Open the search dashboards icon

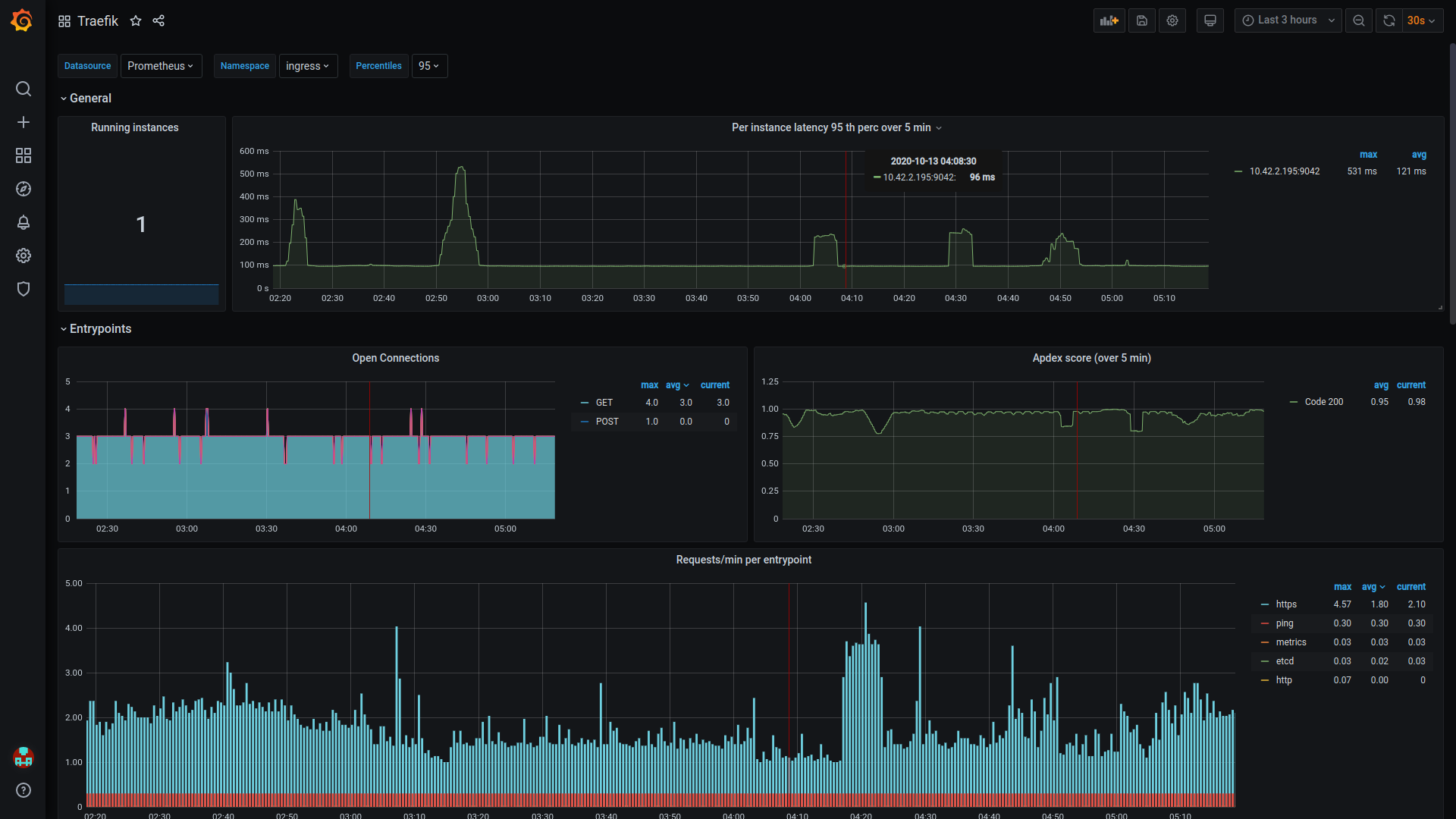point(24,89)
